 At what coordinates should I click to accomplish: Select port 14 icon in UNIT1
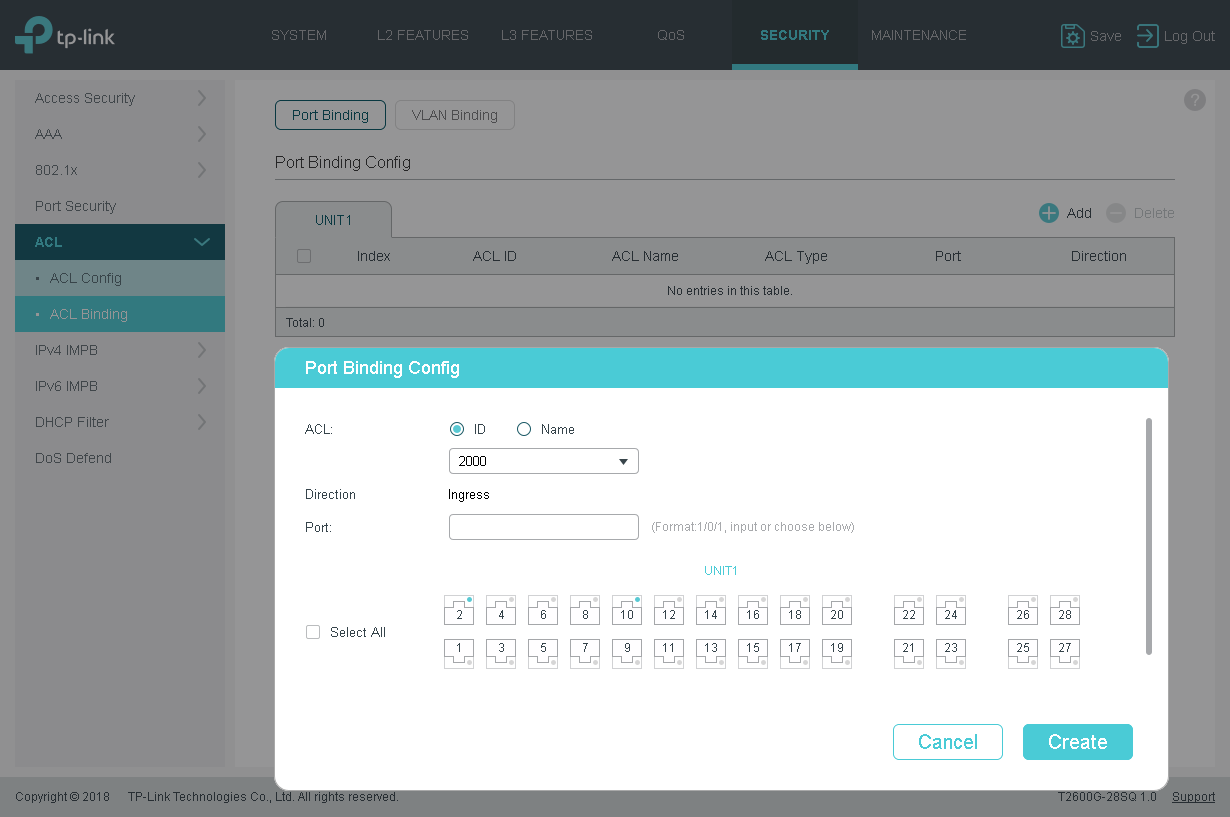coord(711,611)
